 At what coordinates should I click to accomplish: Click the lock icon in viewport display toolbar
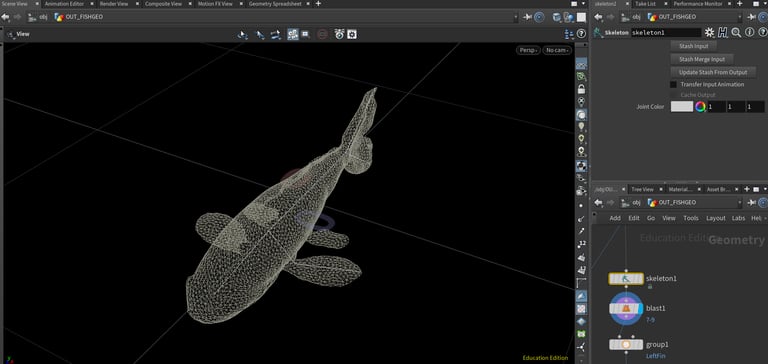click(x=581, y=89)
